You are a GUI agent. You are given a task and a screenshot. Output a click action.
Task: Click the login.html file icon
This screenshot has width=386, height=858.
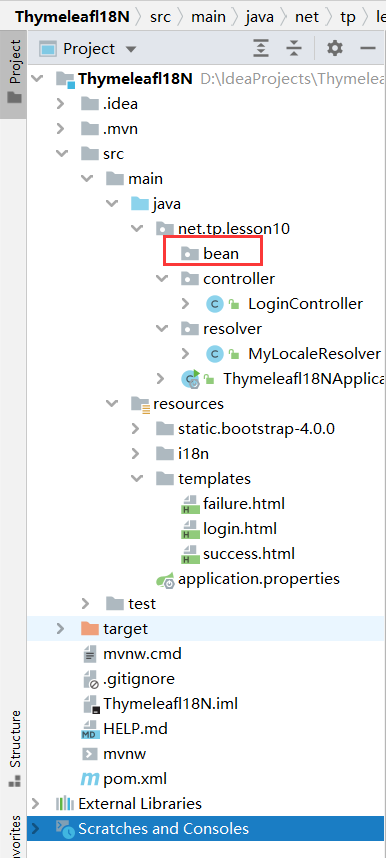(x=190, y=529)
